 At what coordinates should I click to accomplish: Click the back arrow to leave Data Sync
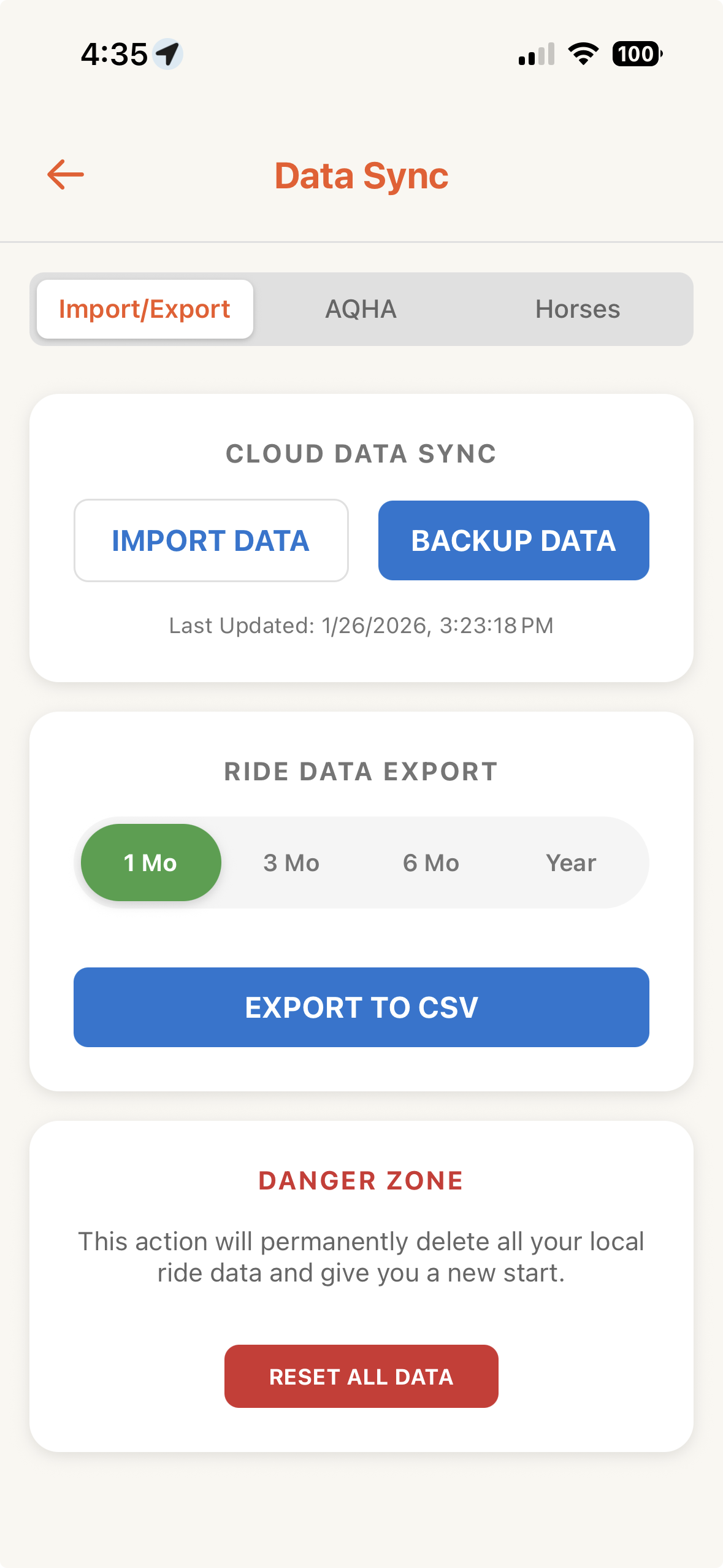coord(65,175)
